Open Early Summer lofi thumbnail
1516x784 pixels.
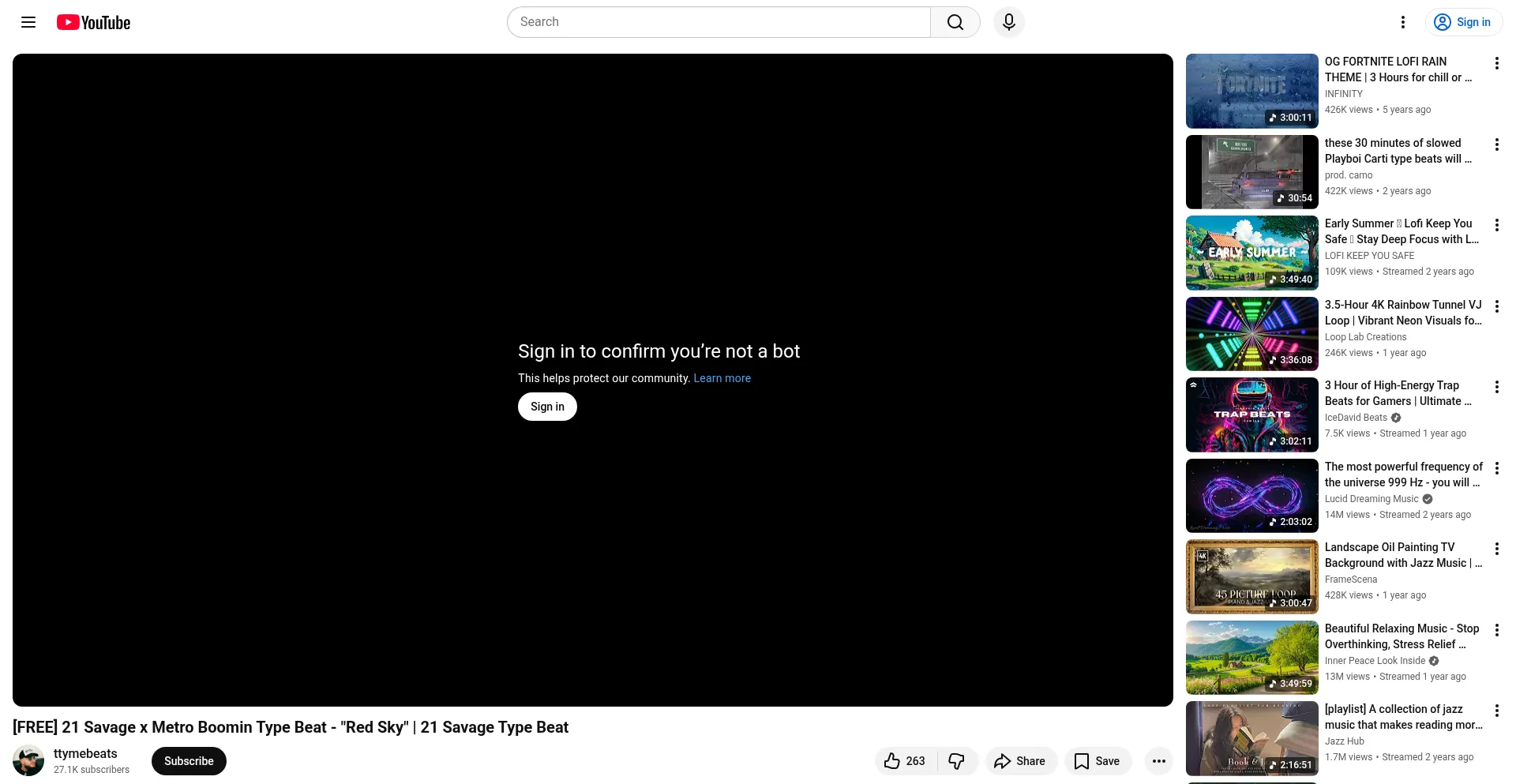[x=1252, y=253]
